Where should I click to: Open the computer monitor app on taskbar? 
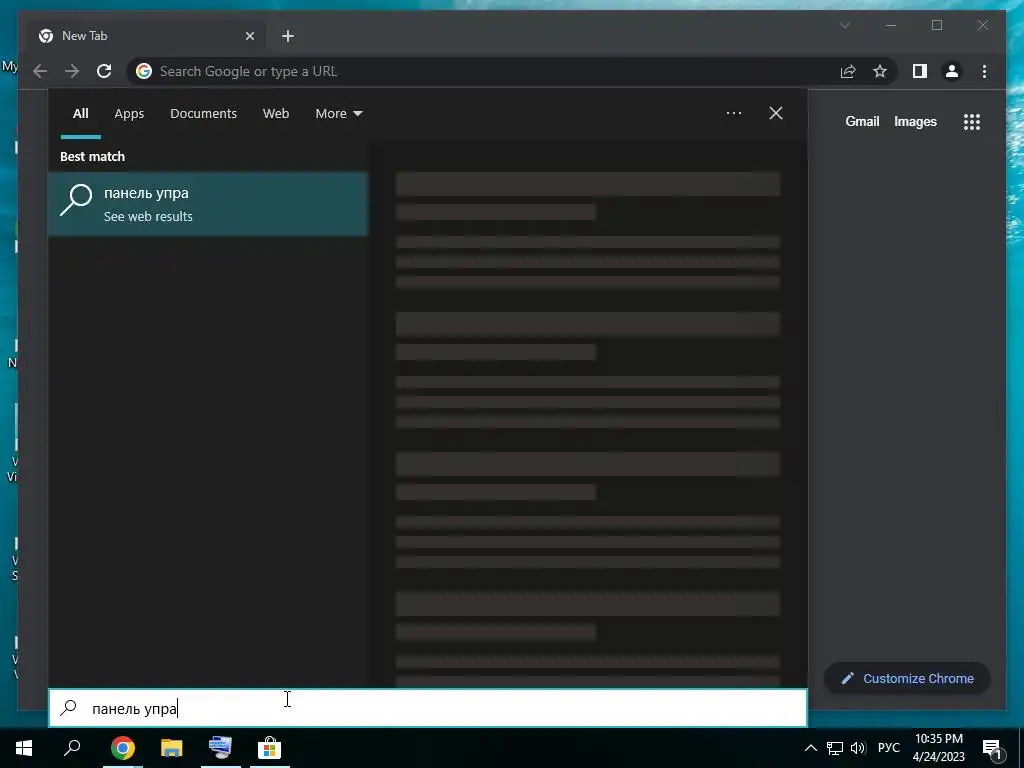[220, 748]
